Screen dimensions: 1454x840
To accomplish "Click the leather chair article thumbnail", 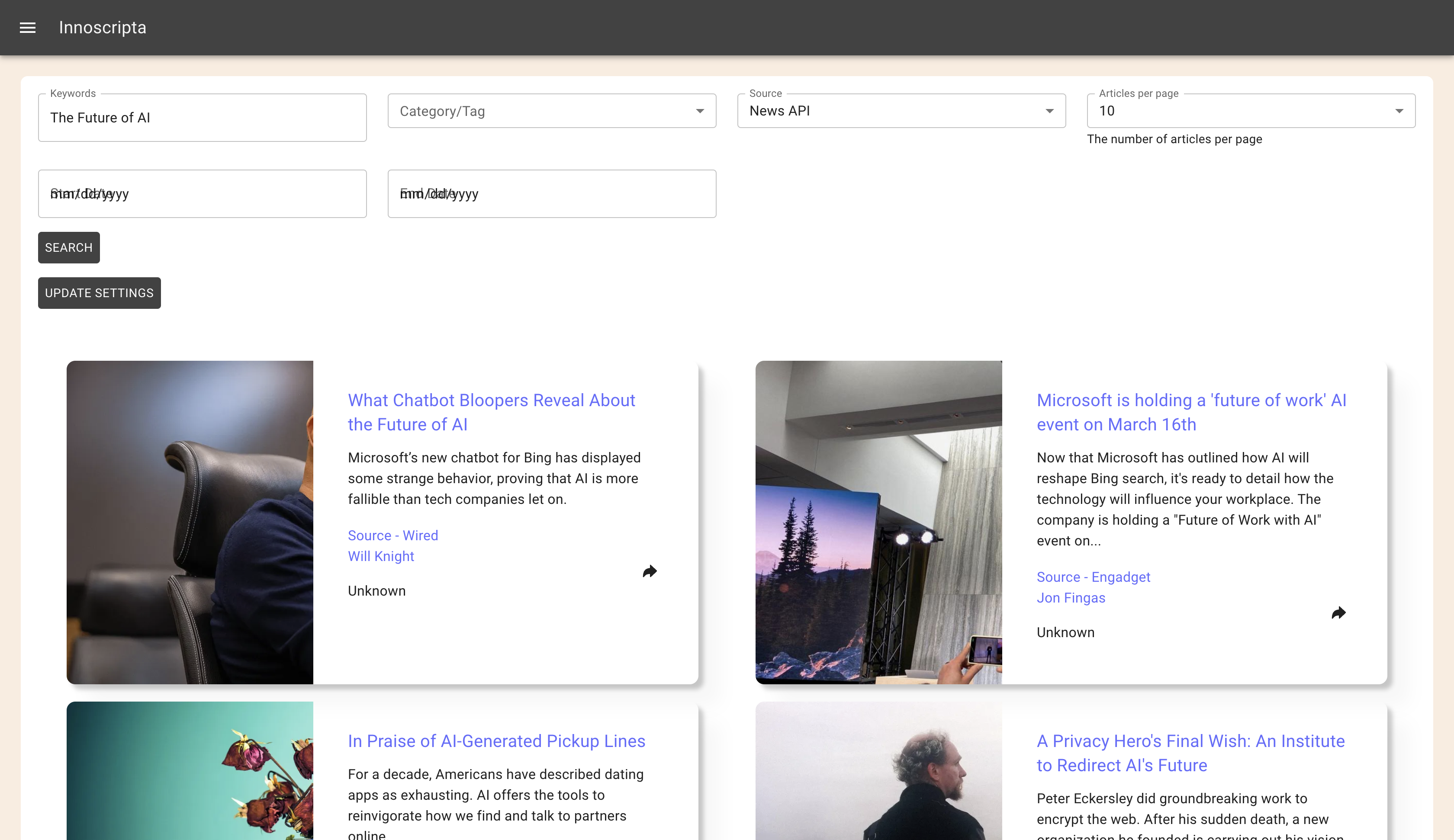I will pos(190,522).
